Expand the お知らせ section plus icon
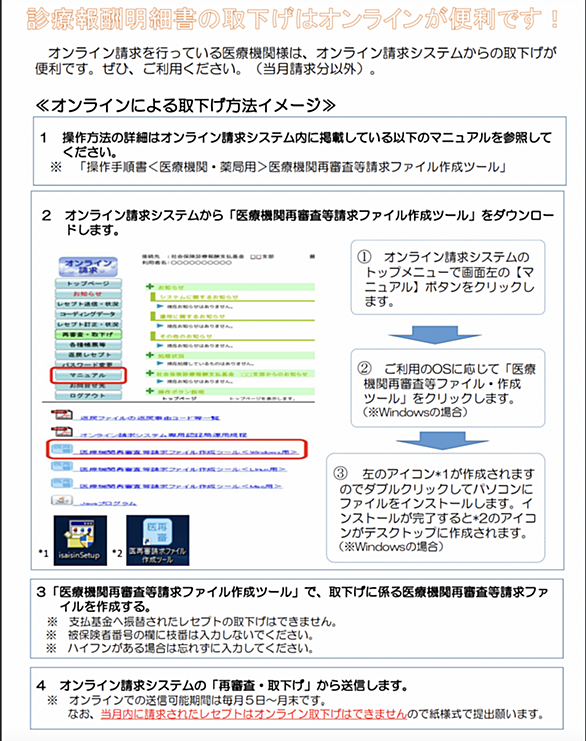The height and width of the screenshot is (741, 586). pos(150,286)
